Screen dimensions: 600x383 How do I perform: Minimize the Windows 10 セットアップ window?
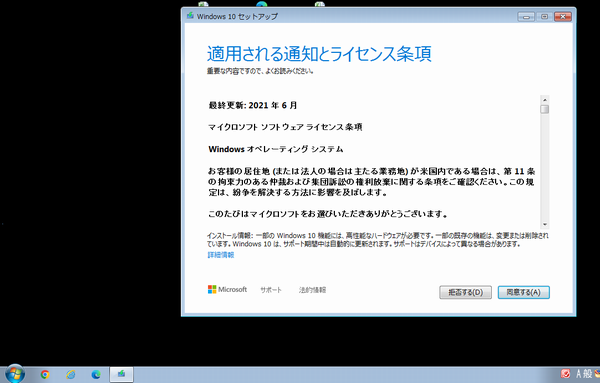click(x=527, y=16)
